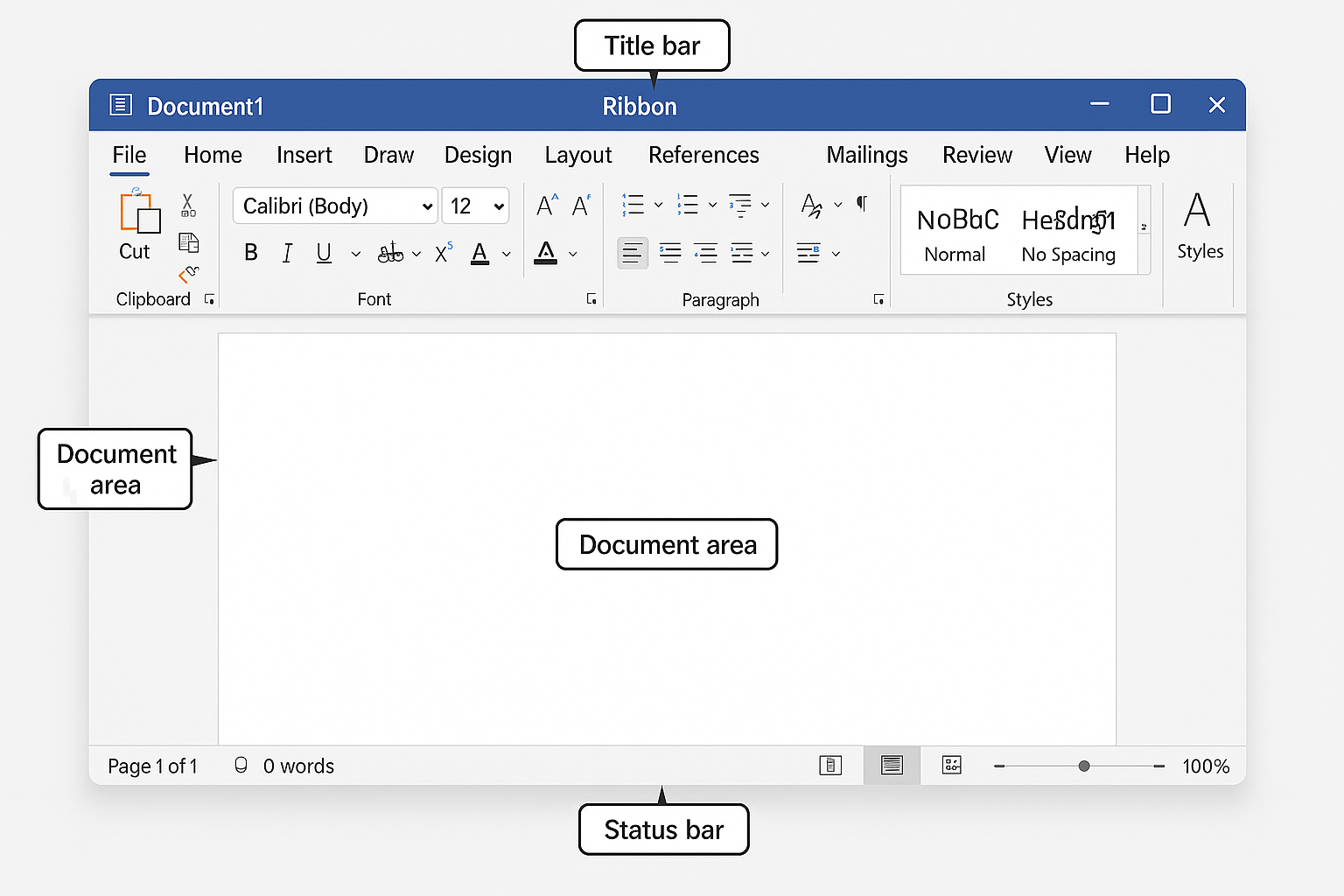Click the bullet list icon
Image resolution: width=1344 pixels, height=896 pixels.
point(633,205)
